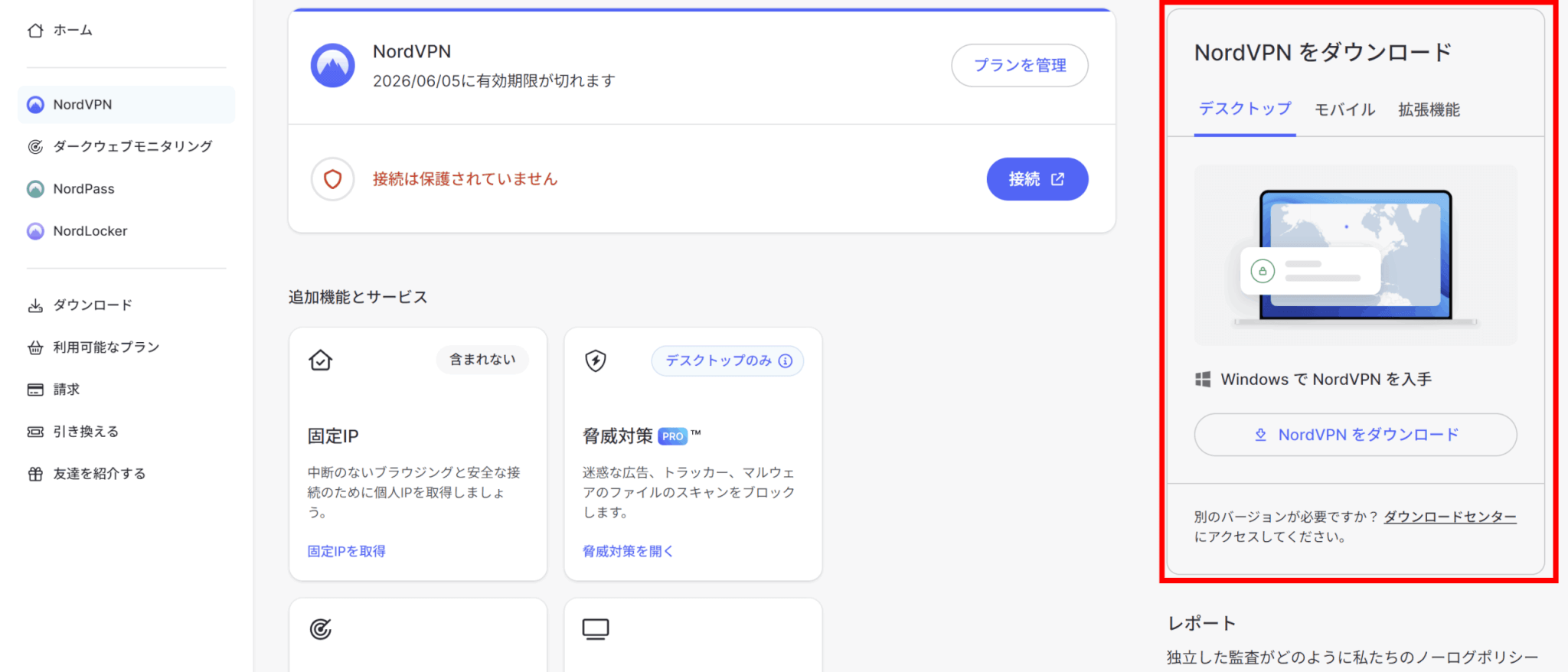Click the basket icon for available plans
1568x672 pixels.
[x=35, y=347]
